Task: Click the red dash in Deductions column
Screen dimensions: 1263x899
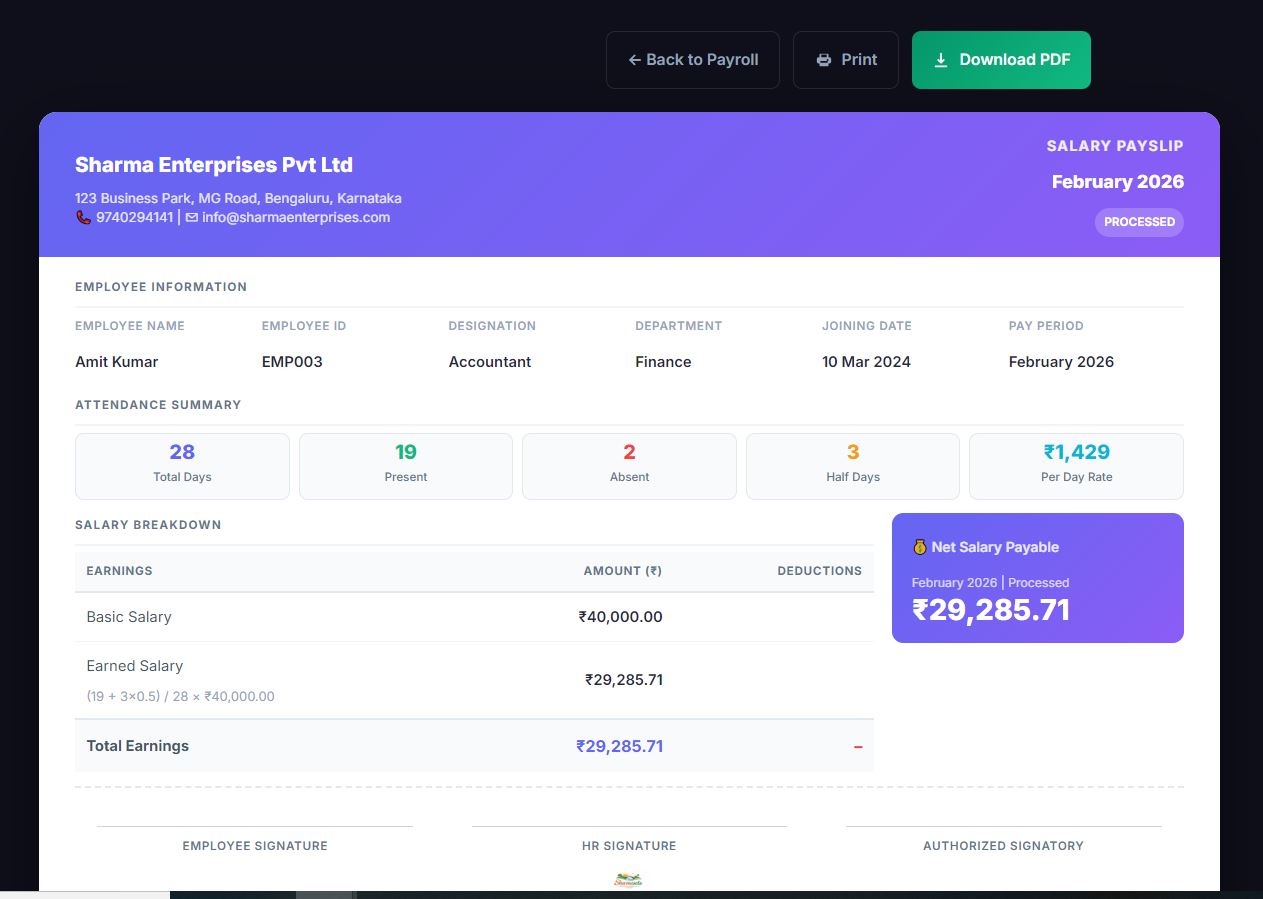Action: pyautogui.click(x=857, y=746)
